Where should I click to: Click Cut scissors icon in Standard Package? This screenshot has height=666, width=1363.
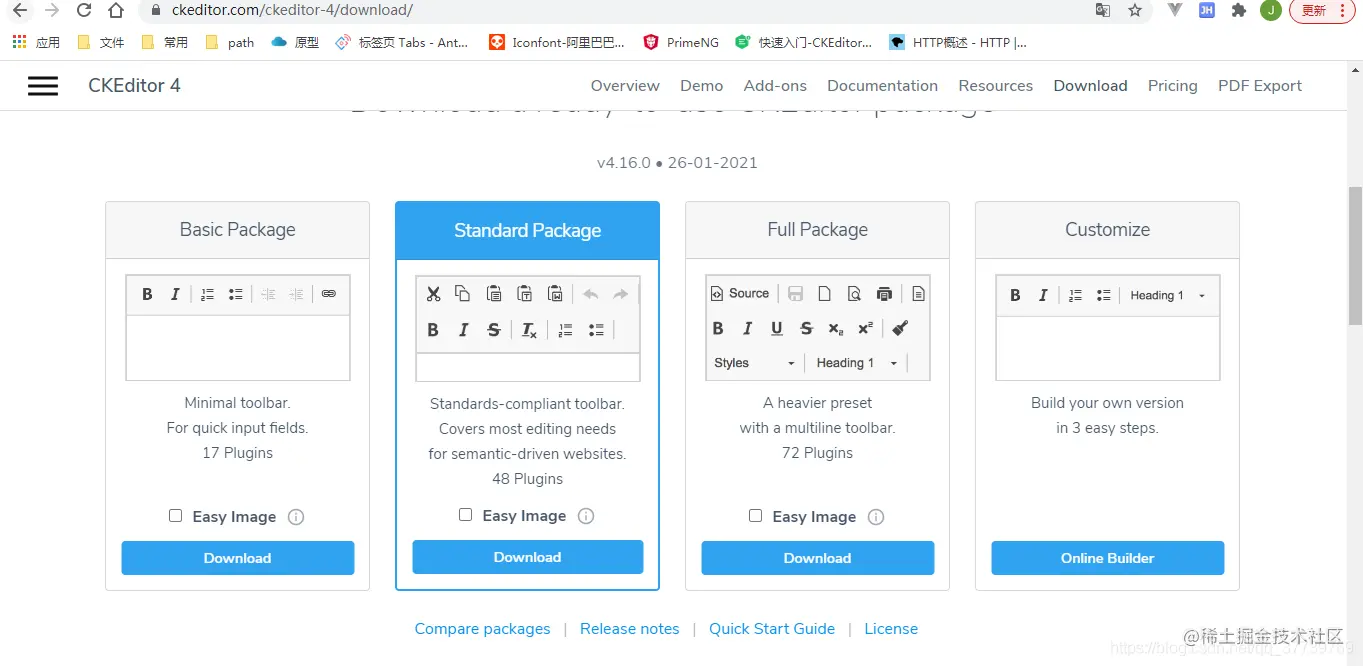pos(433,294)
